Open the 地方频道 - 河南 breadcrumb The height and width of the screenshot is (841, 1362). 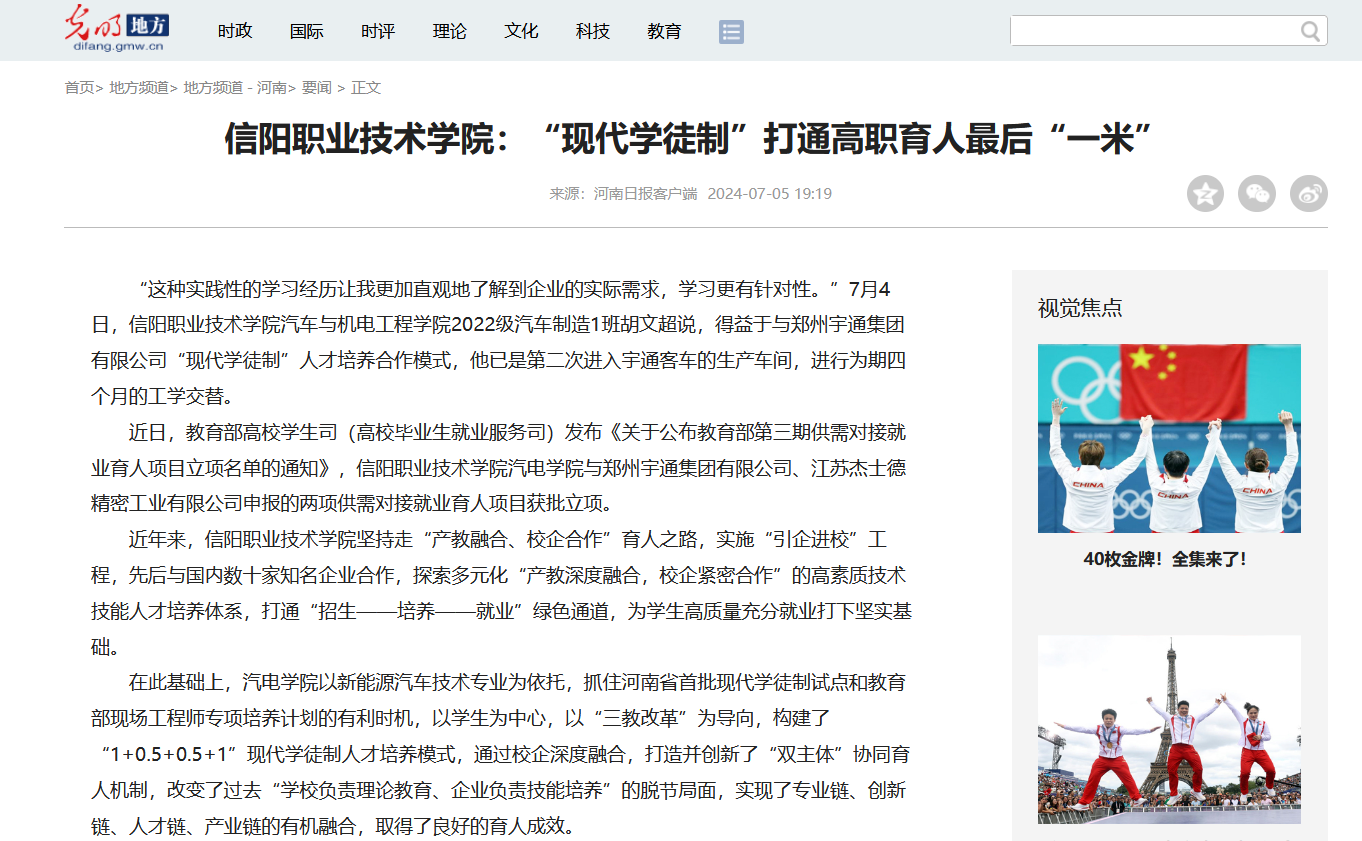234,88
